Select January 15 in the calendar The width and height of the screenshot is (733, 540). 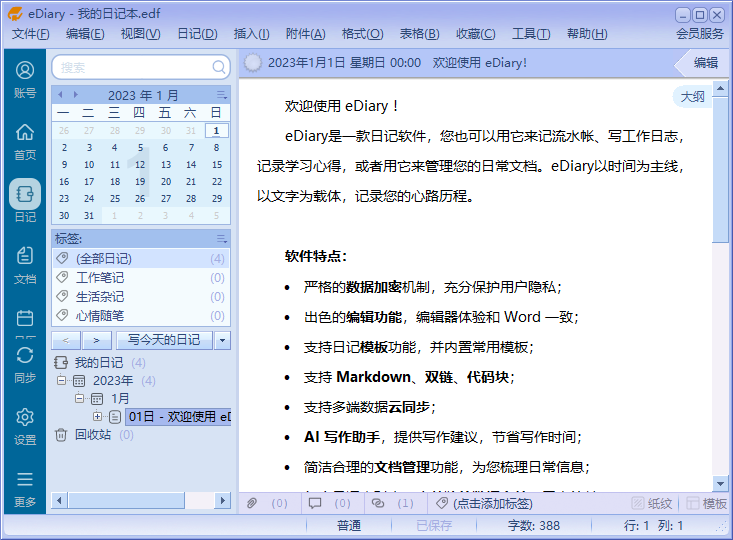217,165
